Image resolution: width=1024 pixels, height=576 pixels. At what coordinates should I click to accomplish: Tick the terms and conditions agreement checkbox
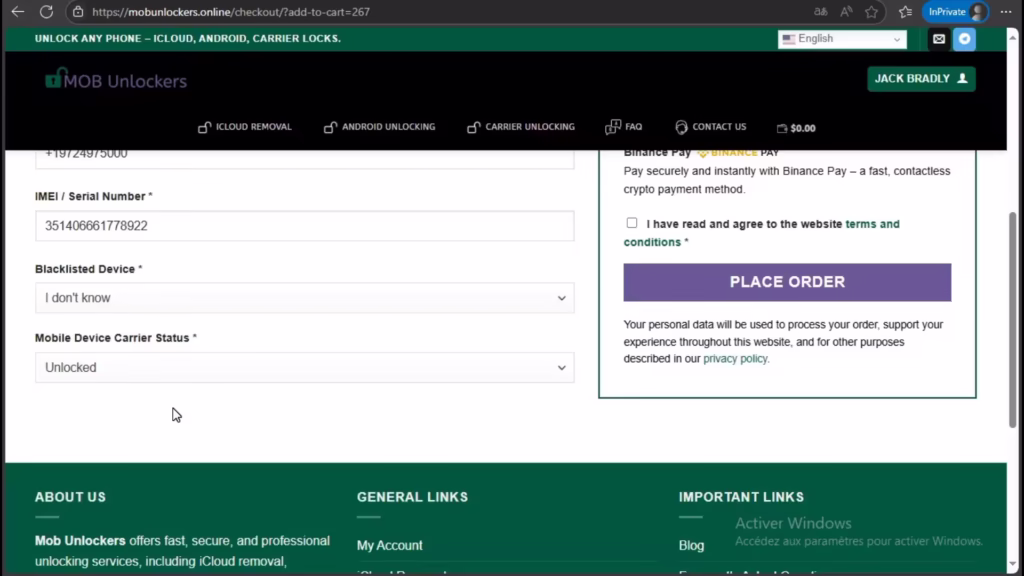(632, 223)
